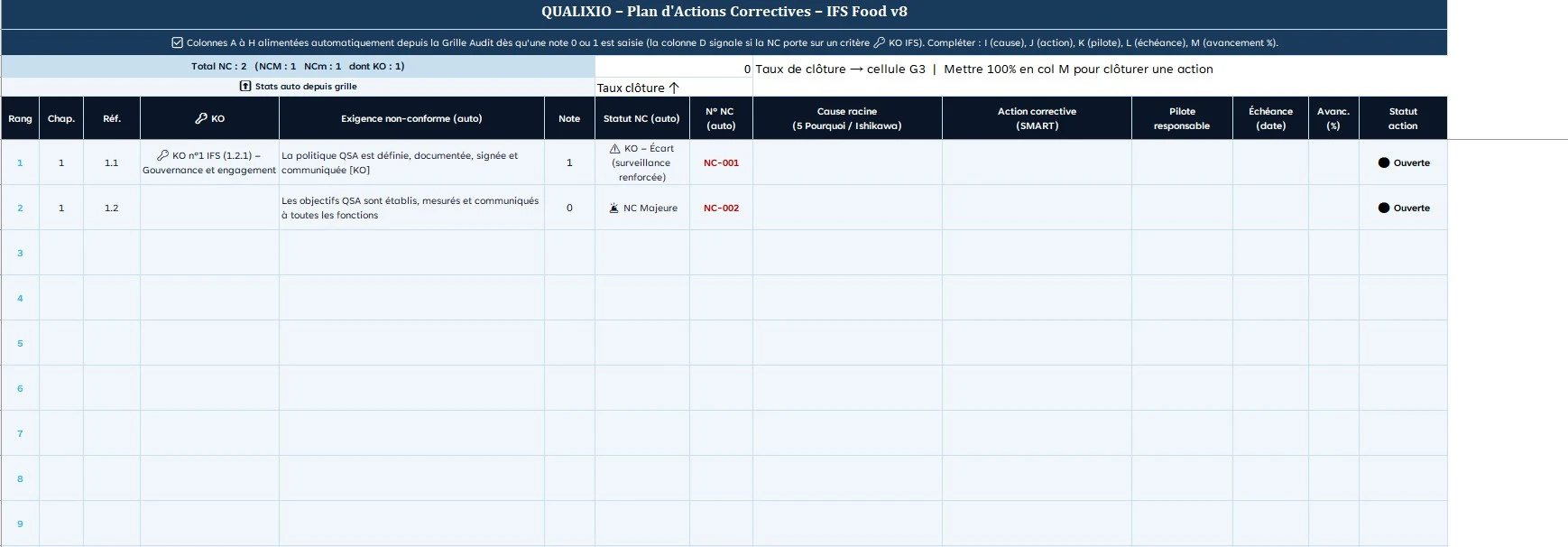
Task: Select the Réf. 1.2 cell
Action: (x=112, y=208)
